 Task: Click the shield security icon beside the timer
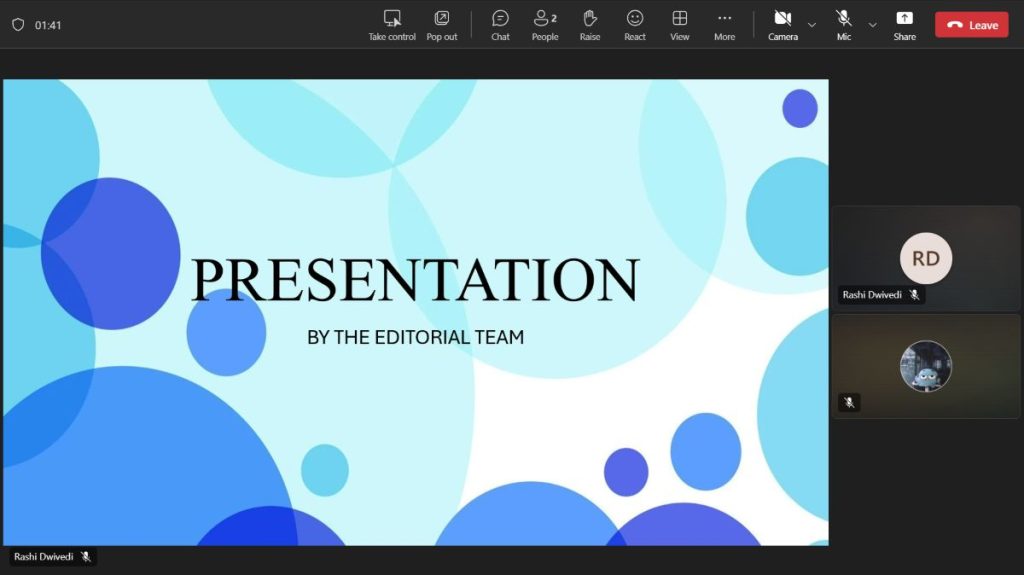coord(18,25)
